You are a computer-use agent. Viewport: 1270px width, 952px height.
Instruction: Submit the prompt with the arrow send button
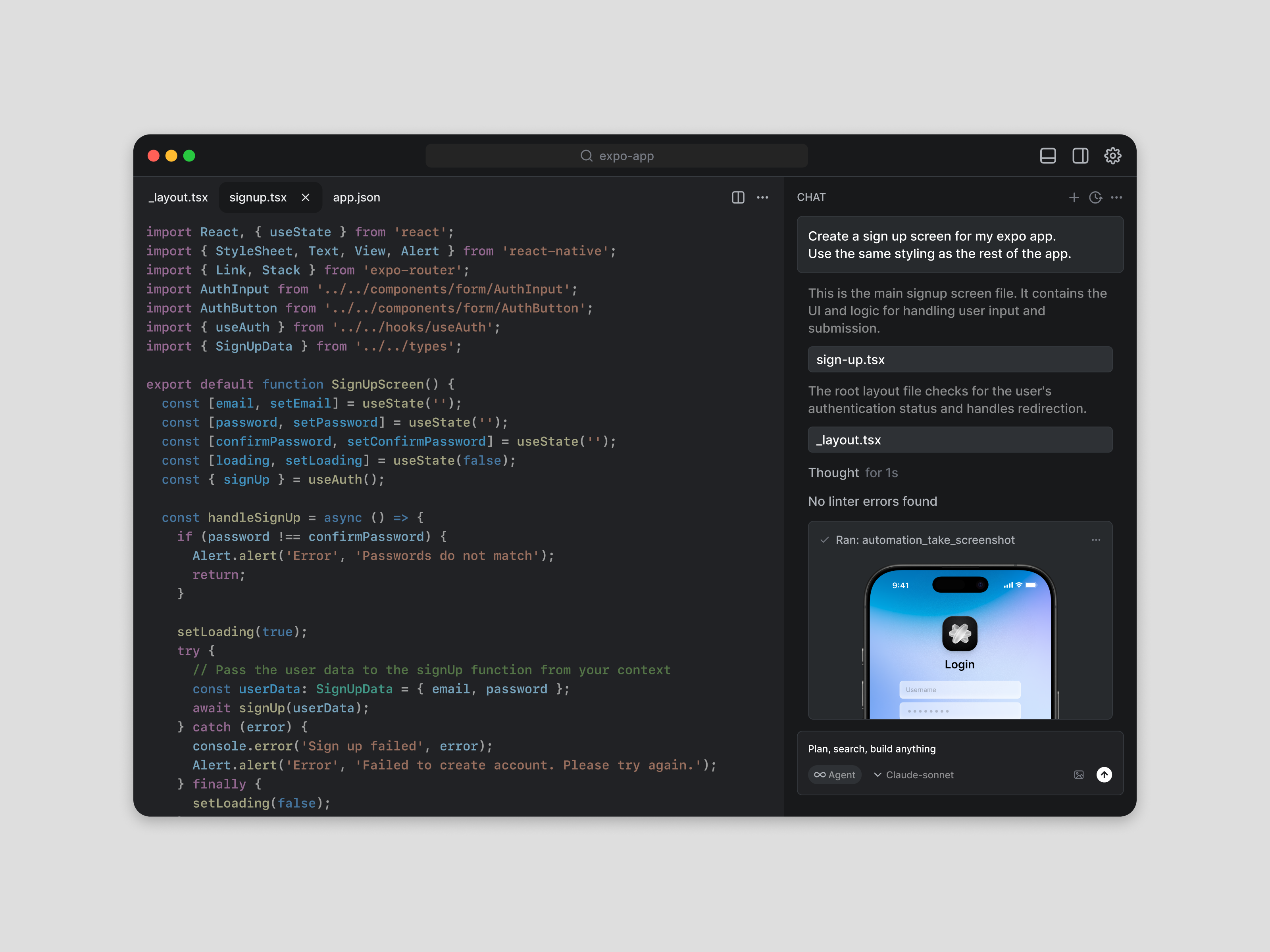pos(1105,775)
